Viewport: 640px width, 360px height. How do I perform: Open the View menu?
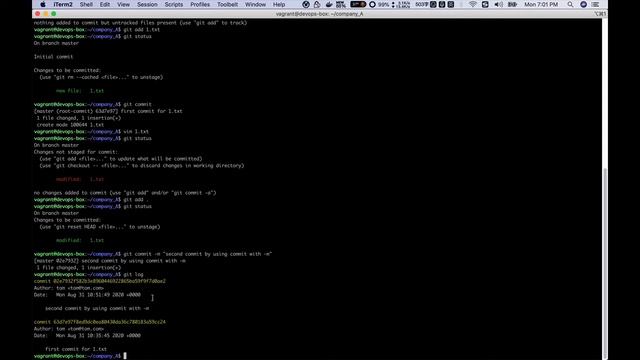point(123,4)
